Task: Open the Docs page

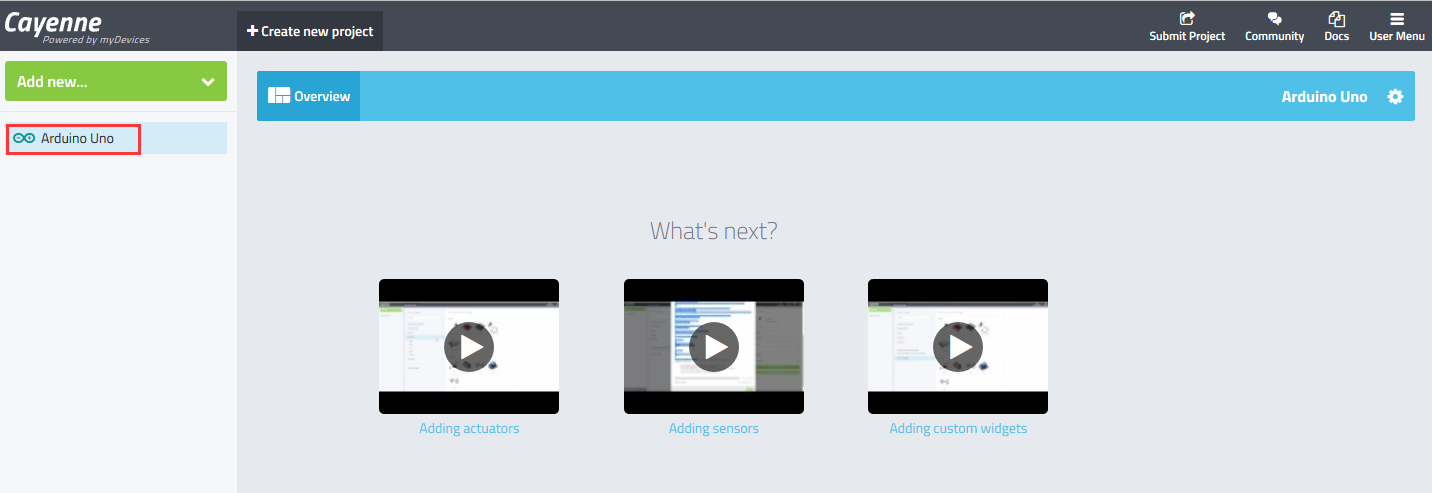Action: tap(1336, 27)
